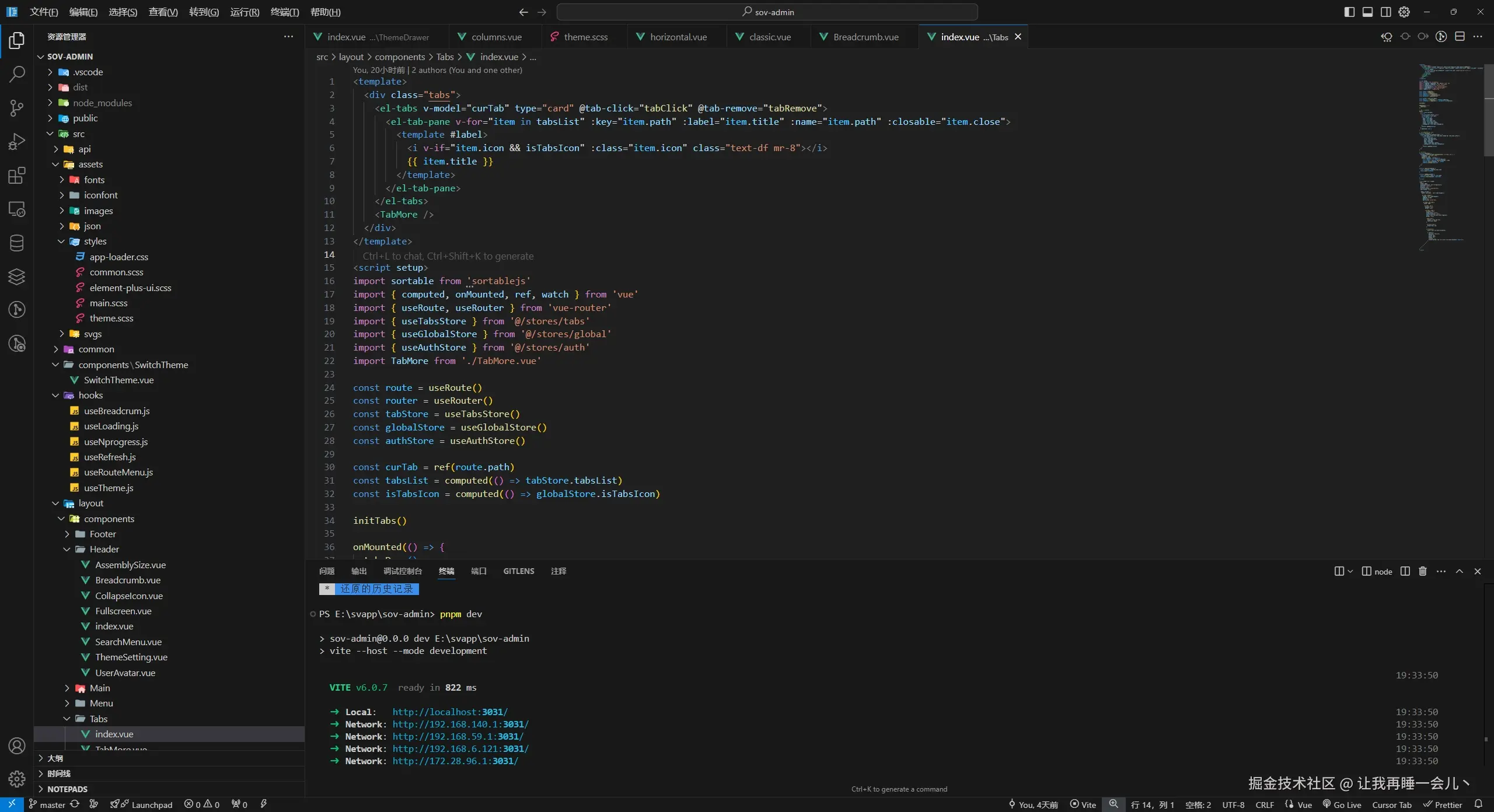Kill terminal with the trash icon
1494x812 pixels.
(1423, 571)
